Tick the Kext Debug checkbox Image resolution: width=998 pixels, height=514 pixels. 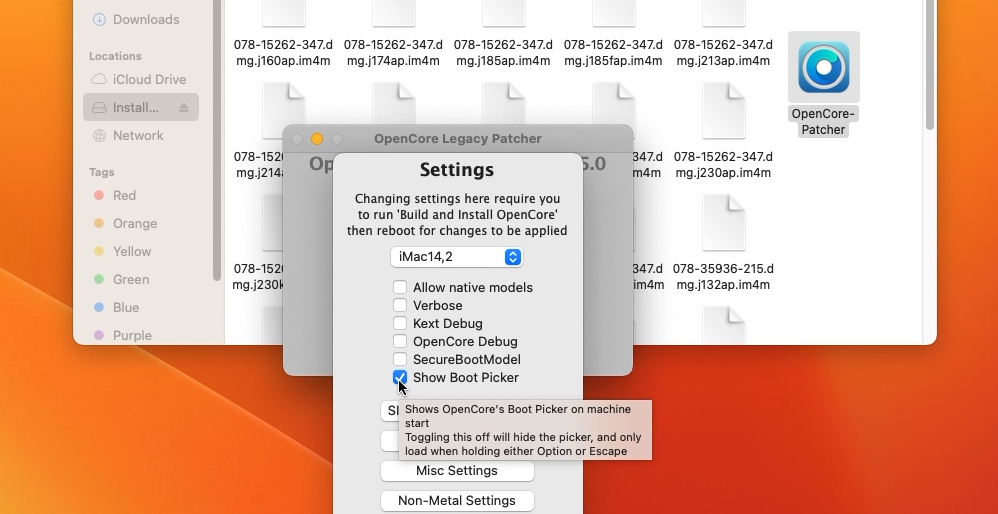pos(400,323)
